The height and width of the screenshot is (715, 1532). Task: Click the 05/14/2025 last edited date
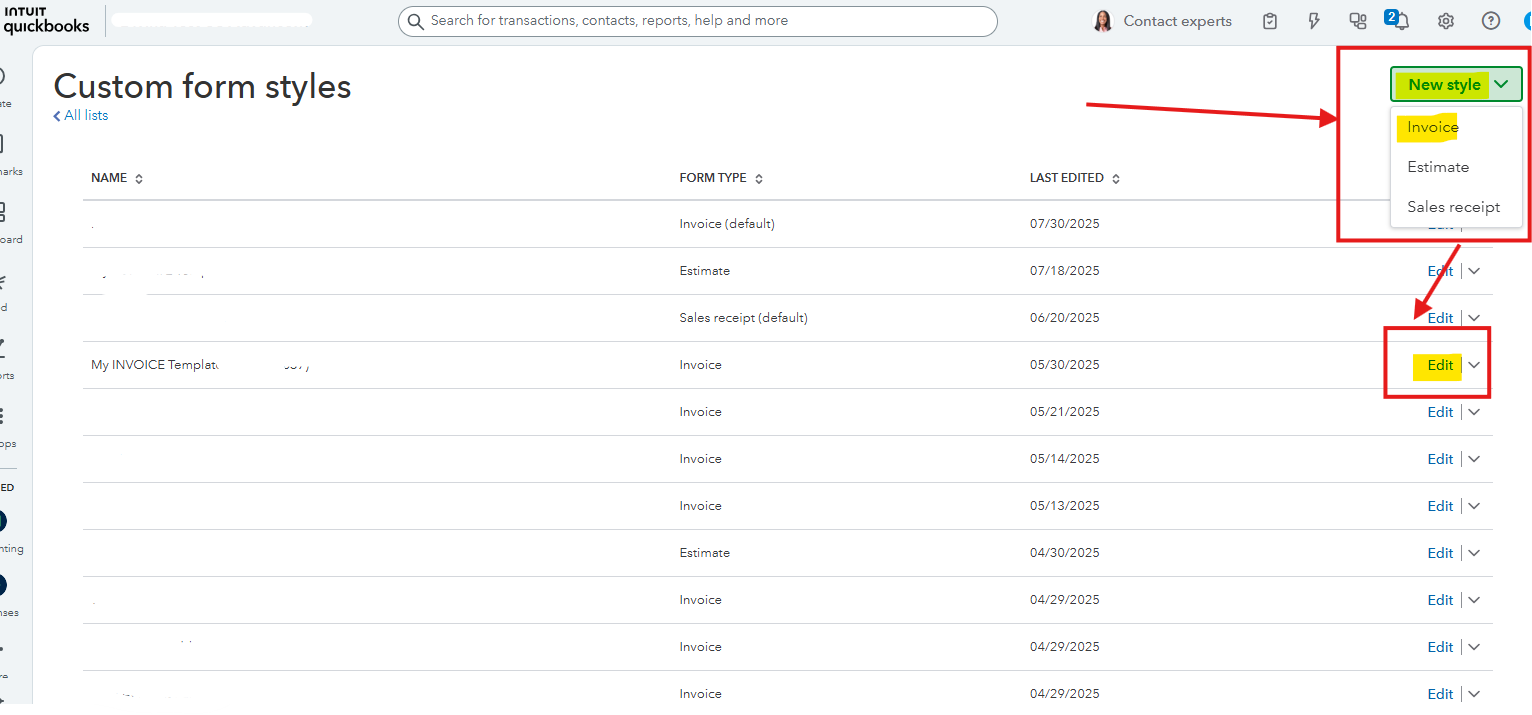(1064, 459)
